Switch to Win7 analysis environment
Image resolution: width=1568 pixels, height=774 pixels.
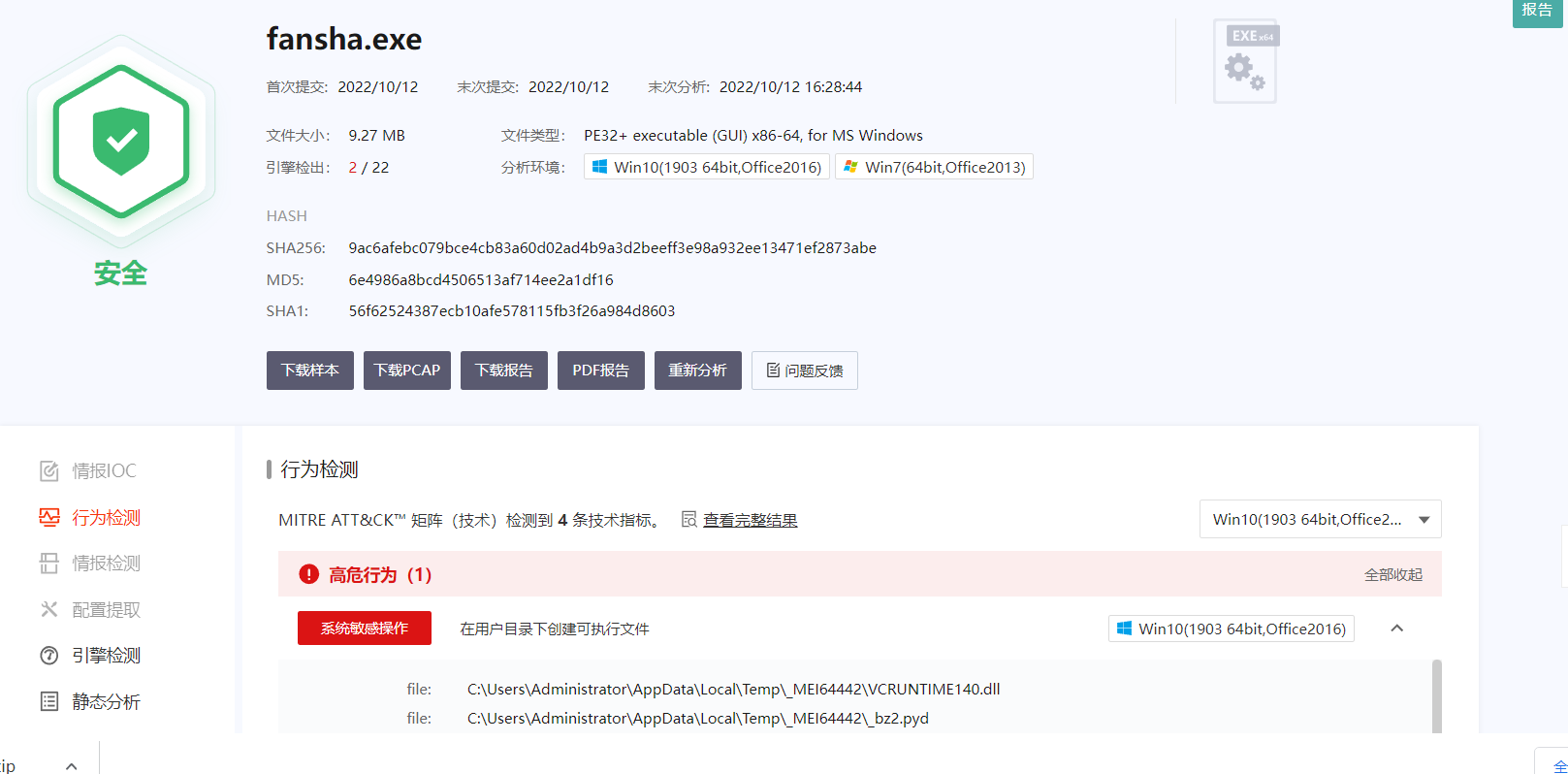(x=934, y=167)
